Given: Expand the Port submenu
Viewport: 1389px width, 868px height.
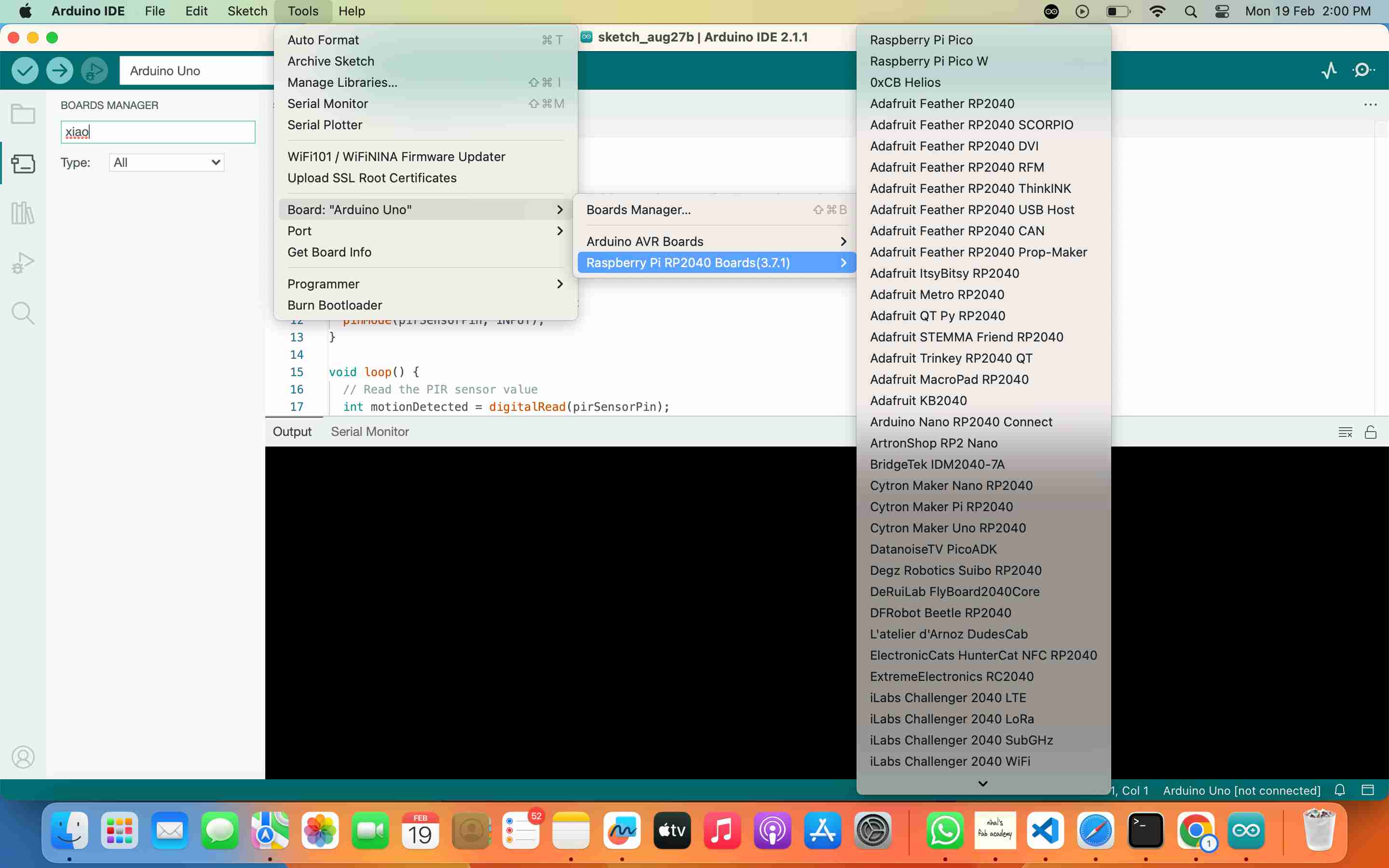Looking at the screenshot, I should coord(425,231).
